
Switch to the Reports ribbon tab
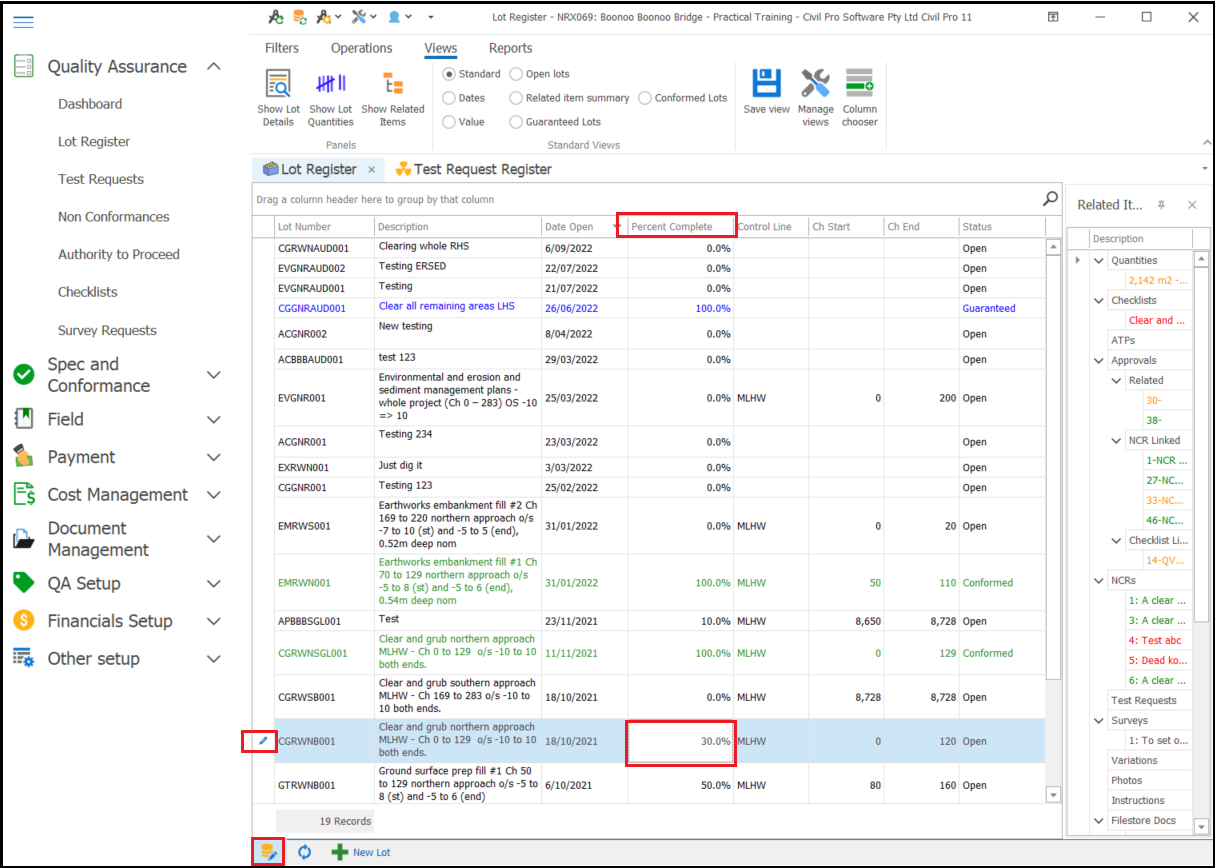[510, 48]
